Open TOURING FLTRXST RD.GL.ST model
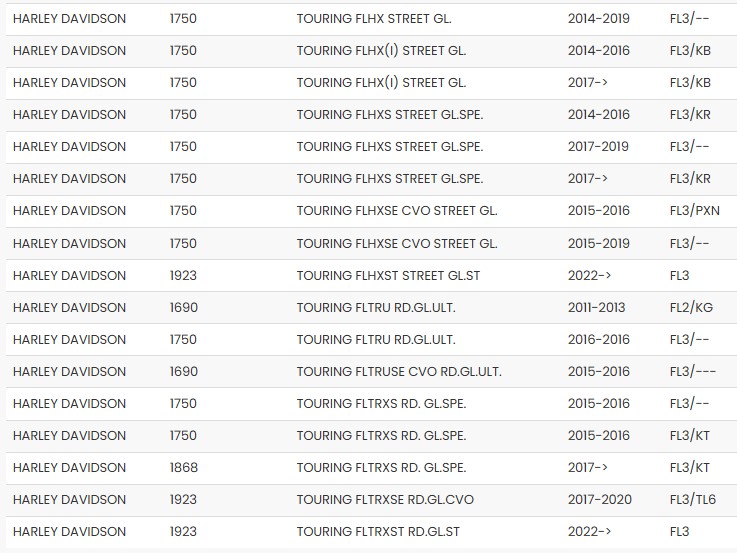Image resolution: width=737 pixels, height=553 pixels. 383,532
